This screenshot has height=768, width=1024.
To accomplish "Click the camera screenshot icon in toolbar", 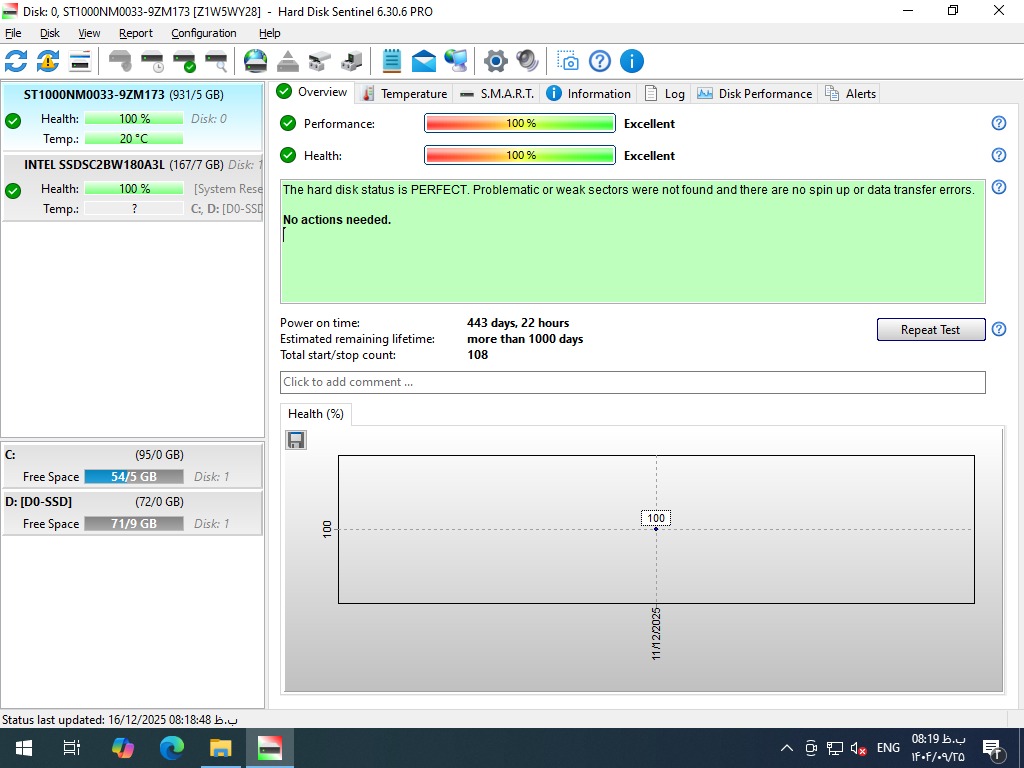I will click(567, 61).
